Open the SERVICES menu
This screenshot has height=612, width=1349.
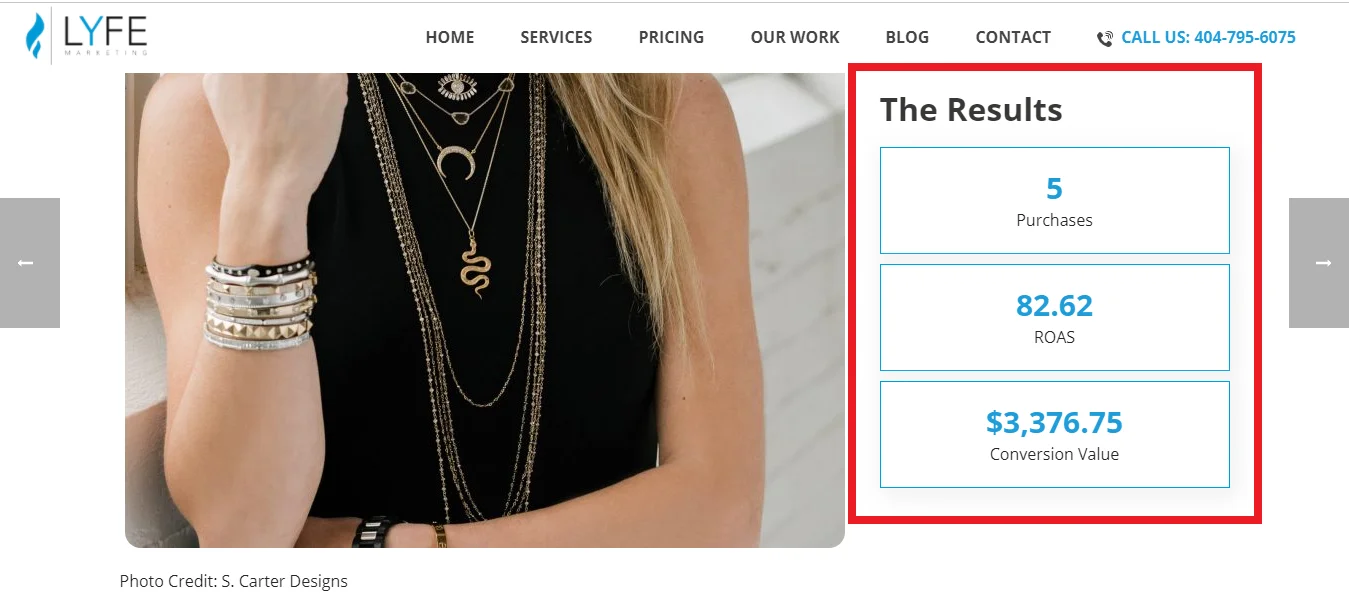pyautogui.click(x=556, y=37)
